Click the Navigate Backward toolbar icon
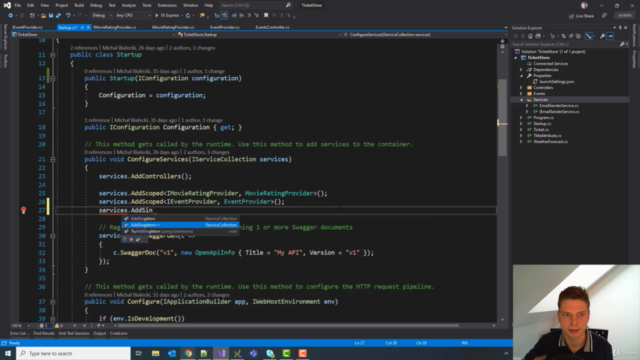640x360 pixels. (11, 16)
